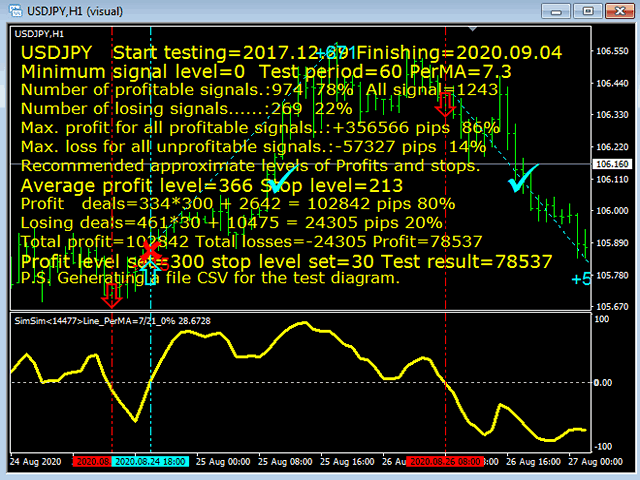This screenshot has height=480, width=640.
Task: Minimize the USDJPY,H1 chart window
Action: point(556,11)
